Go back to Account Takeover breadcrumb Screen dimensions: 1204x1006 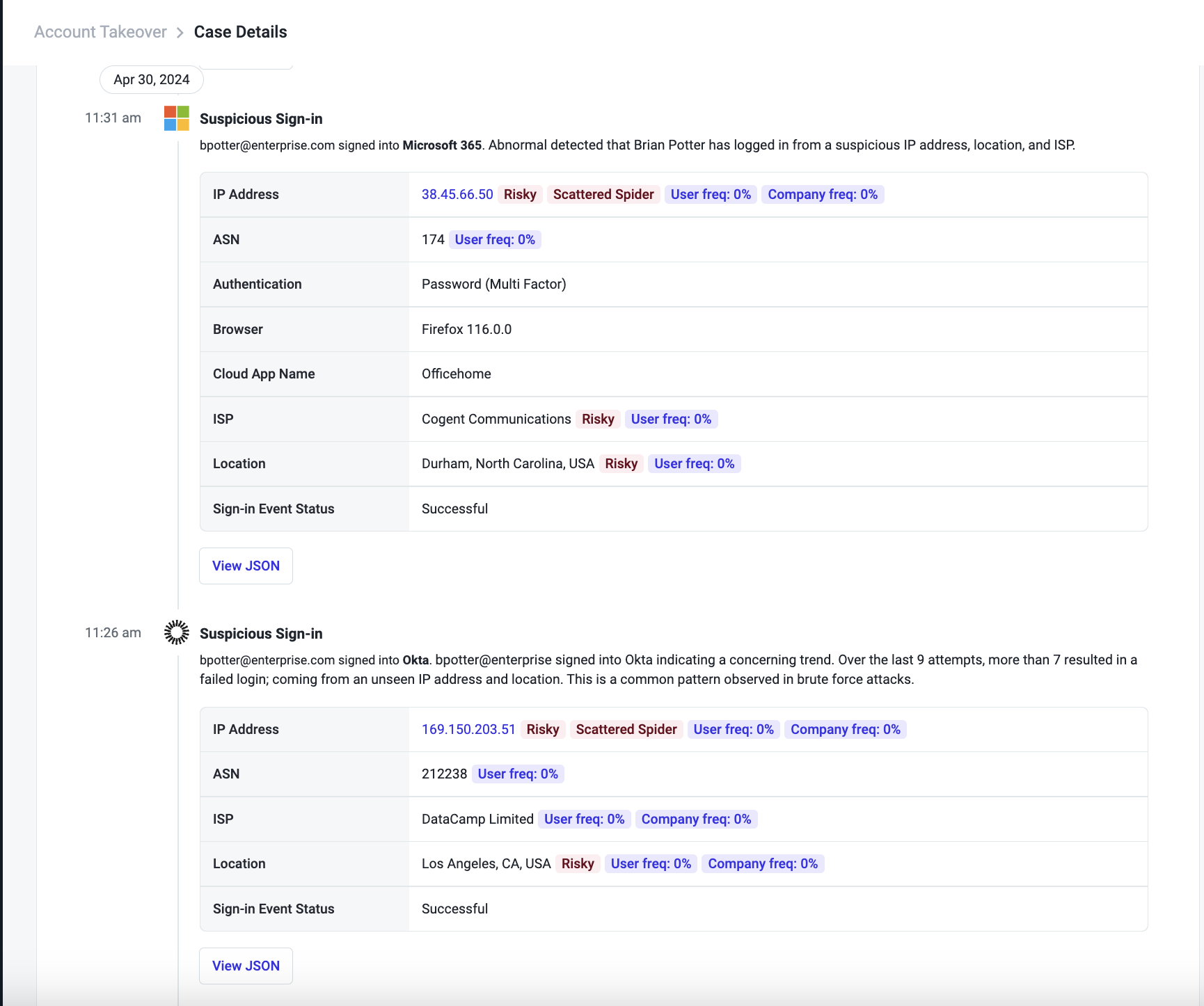point(100,32)
